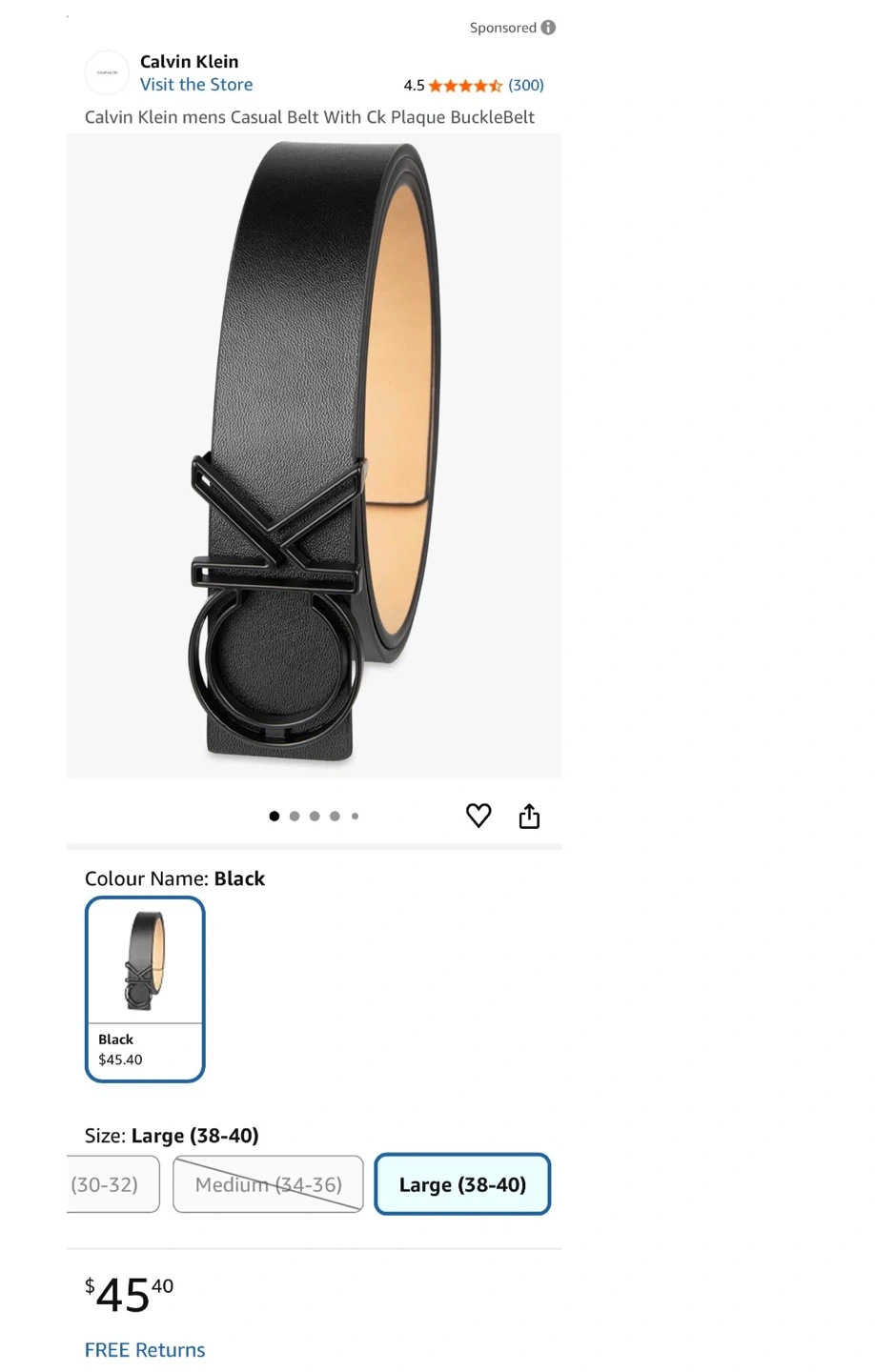This screenshot has height=1372, width=875.
Task: Click the product title text
Action: 310,117
